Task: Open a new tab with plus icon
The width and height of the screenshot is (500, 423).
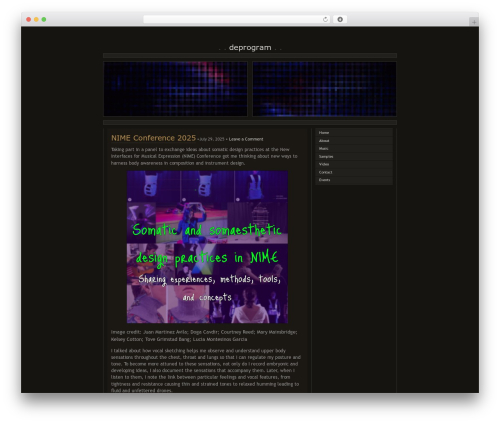Action: coord(474,22)
